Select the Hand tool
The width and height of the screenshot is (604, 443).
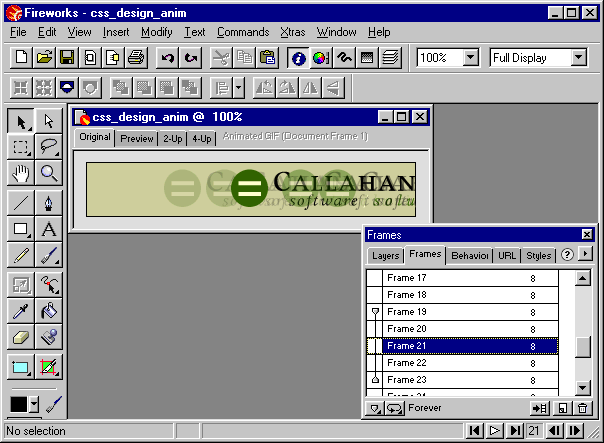click(x=21, y=173)
